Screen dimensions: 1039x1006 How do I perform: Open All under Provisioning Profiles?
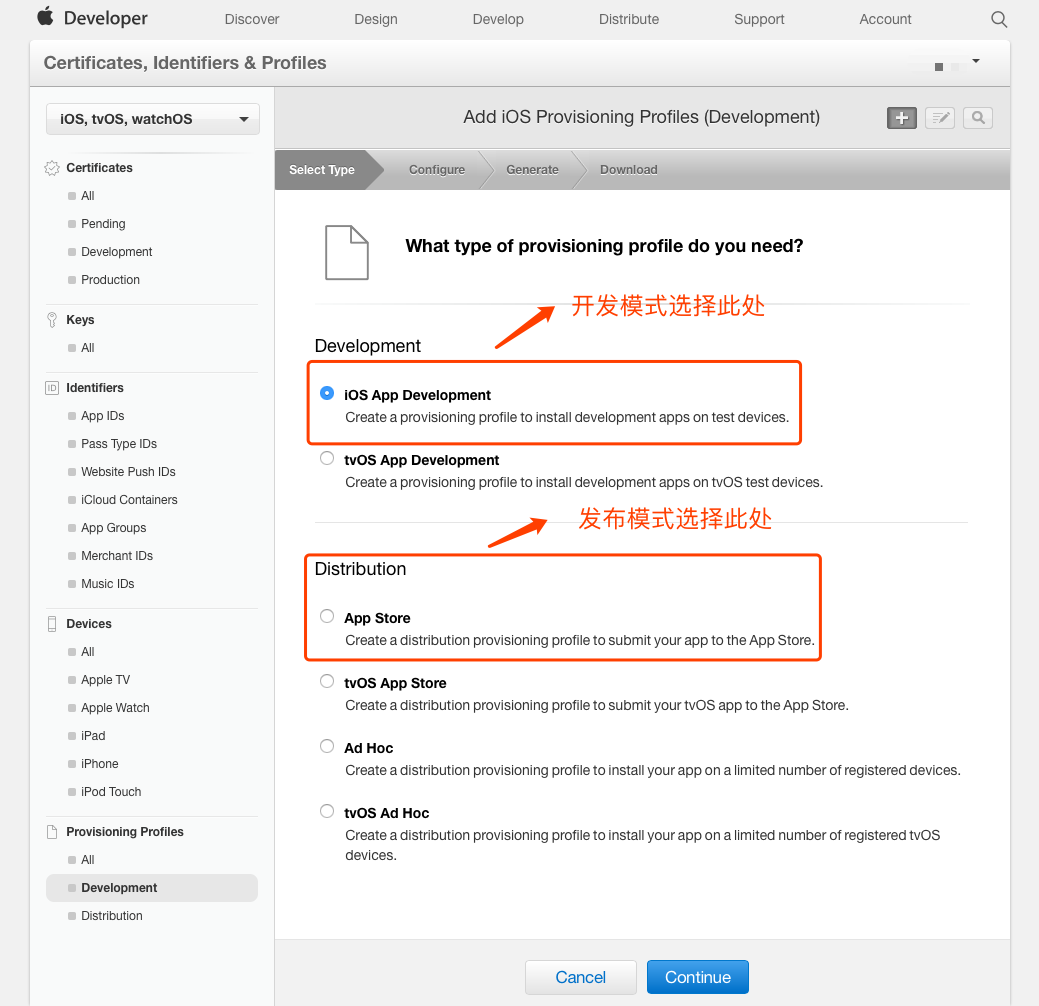click(x=87, y=860)
